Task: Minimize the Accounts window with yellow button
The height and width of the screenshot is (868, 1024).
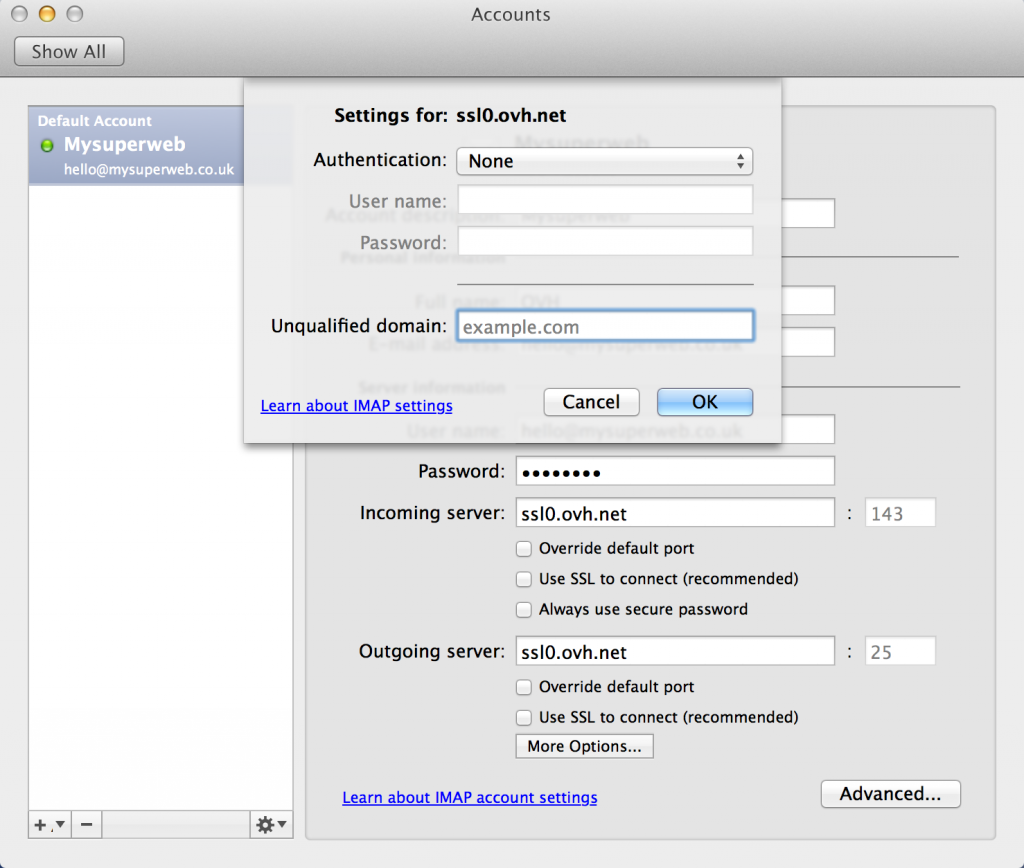Action: point(47,14)
